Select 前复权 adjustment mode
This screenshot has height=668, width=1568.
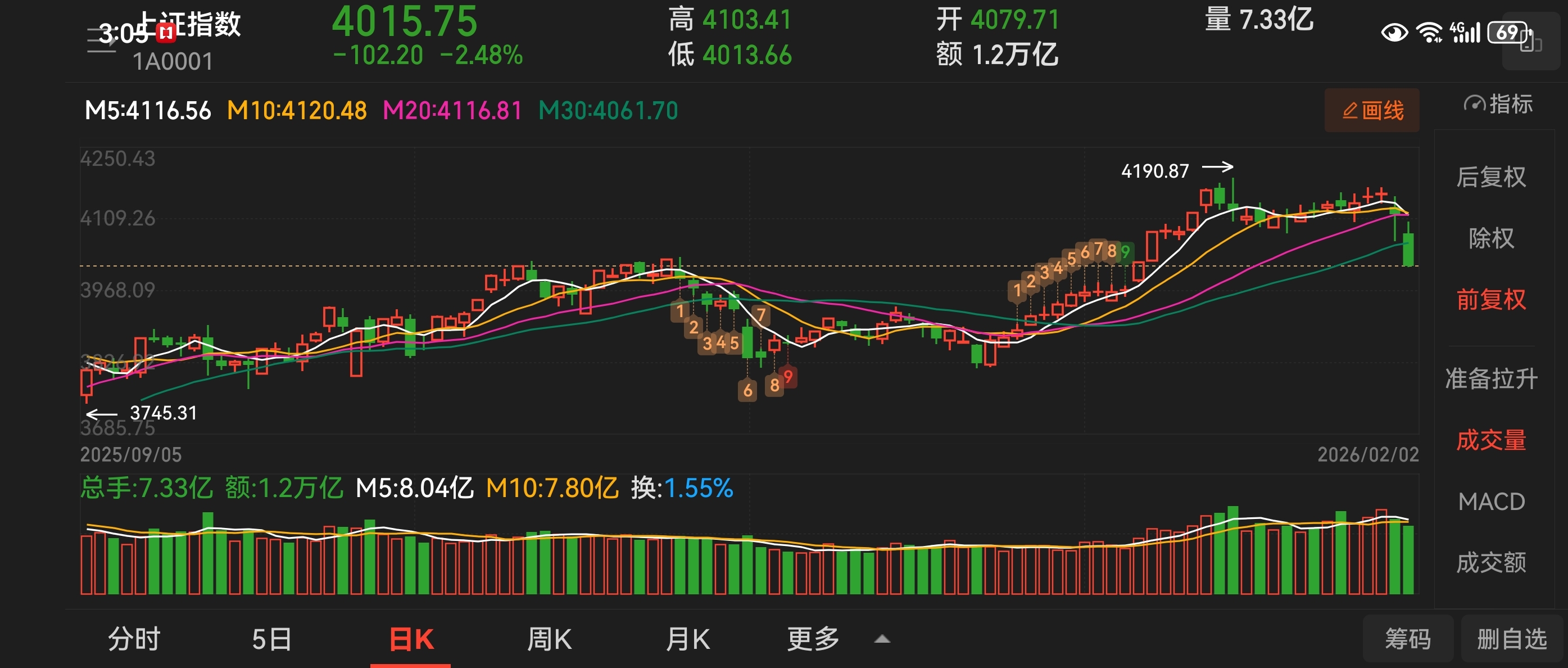click(1490, 300)
